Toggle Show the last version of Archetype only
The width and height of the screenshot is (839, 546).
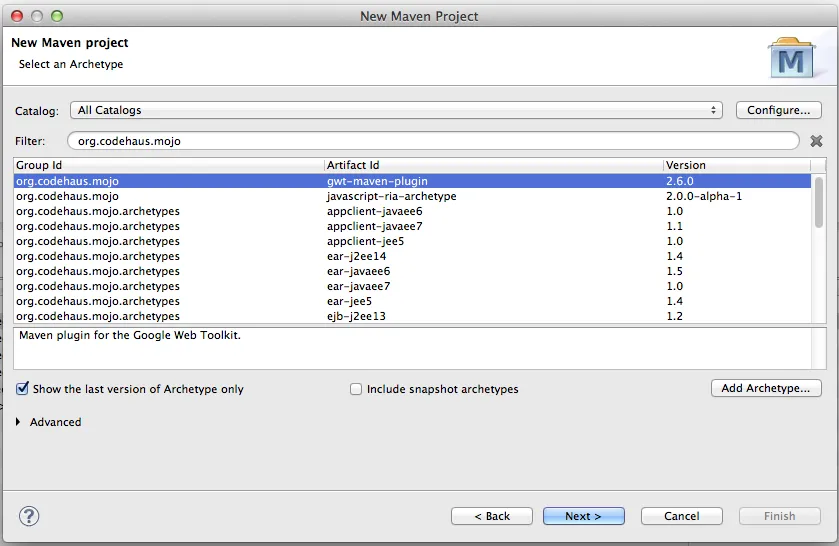[x=22, y=389]
